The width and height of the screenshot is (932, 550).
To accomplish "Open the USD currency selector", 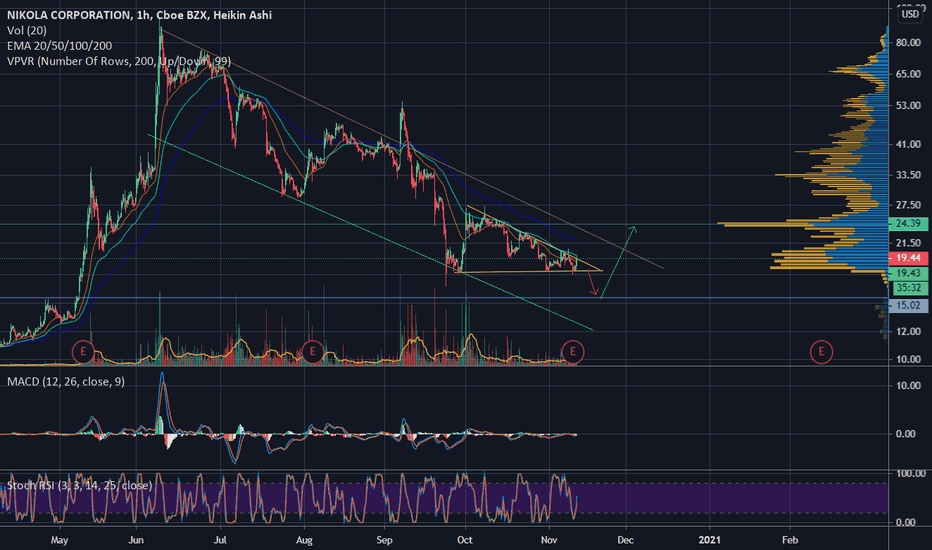I will point(910,14).
